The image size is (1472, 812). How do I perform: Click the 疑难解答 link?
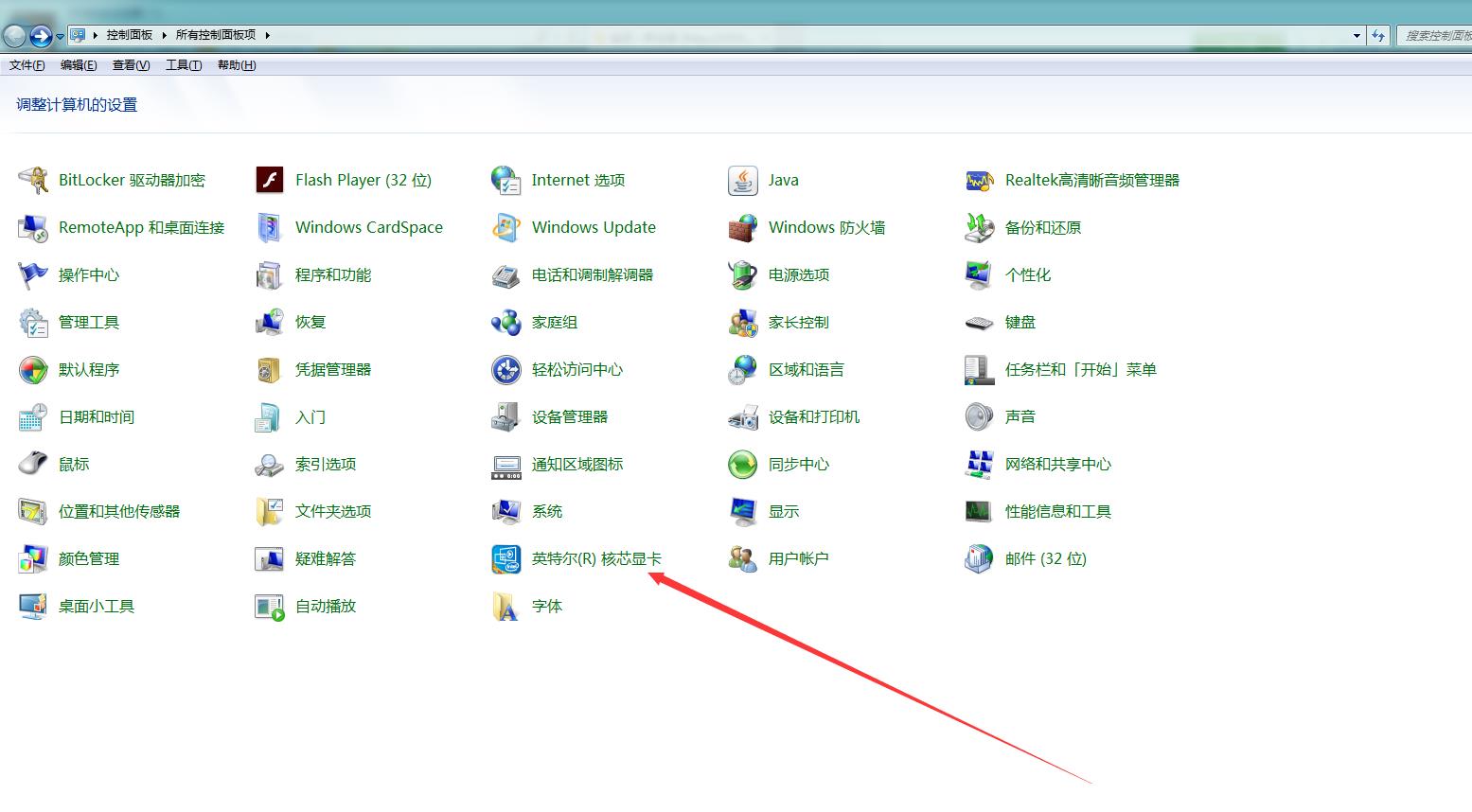326,558
